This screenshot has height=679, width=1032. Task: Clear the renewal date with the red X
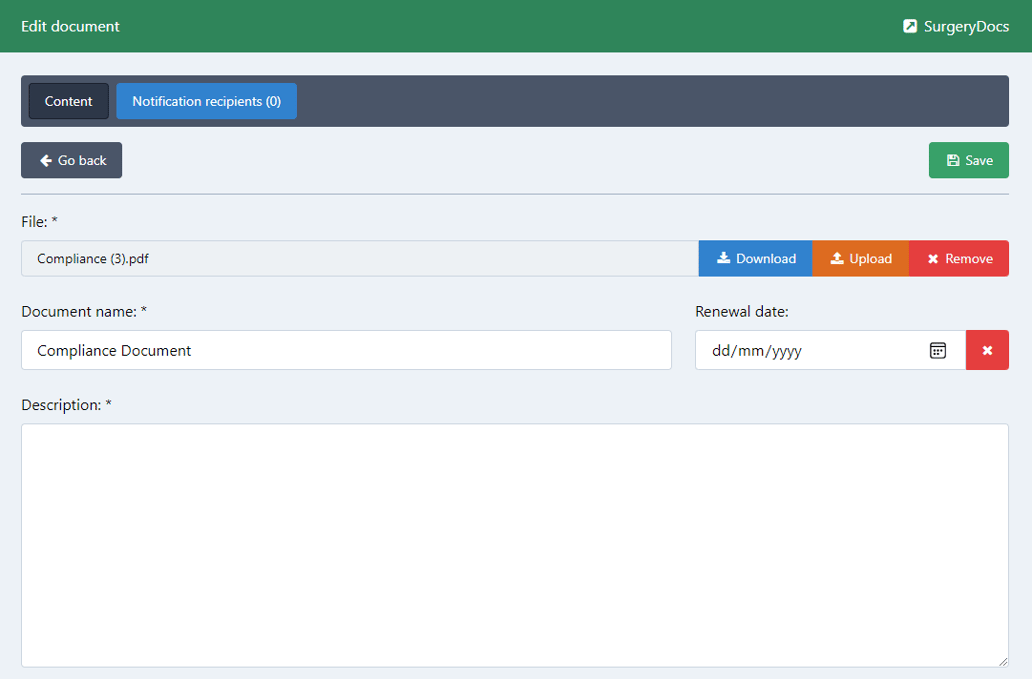point(987,350)
